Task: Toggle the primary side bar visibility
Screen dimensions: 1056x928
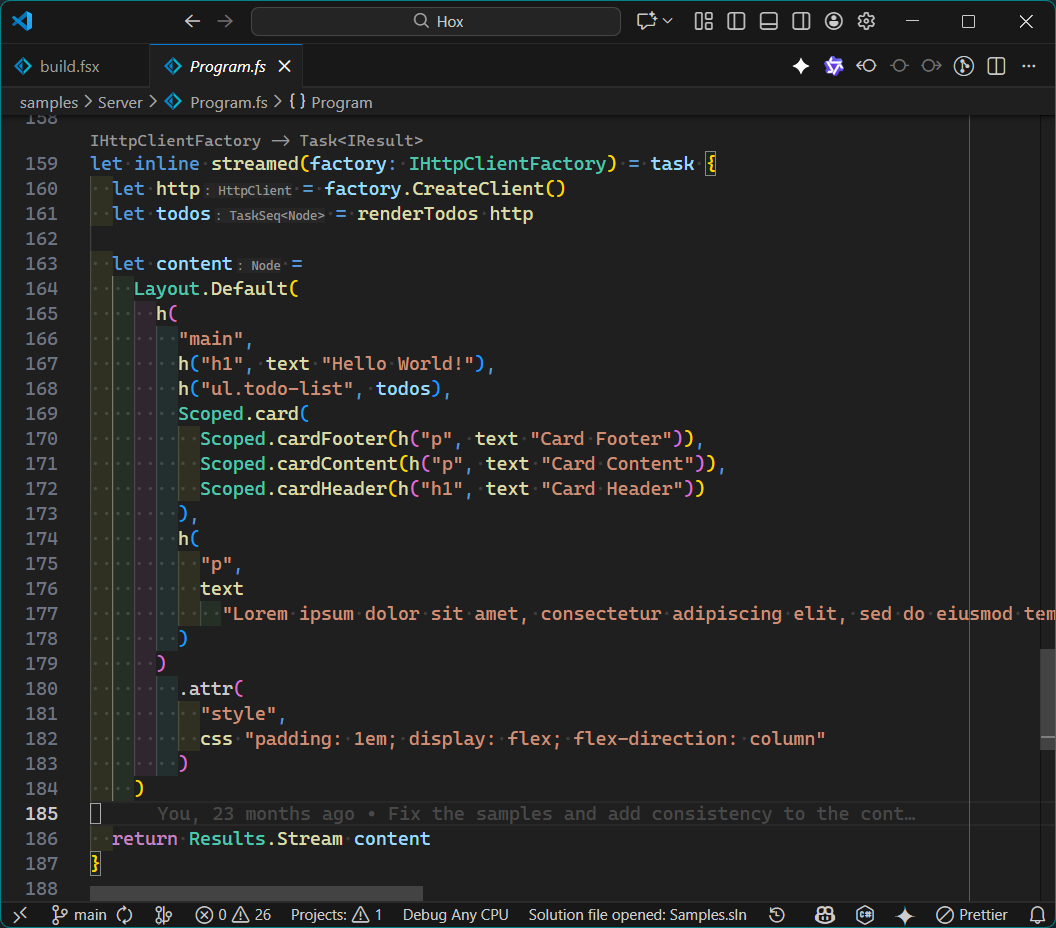Action: (736, 21)
